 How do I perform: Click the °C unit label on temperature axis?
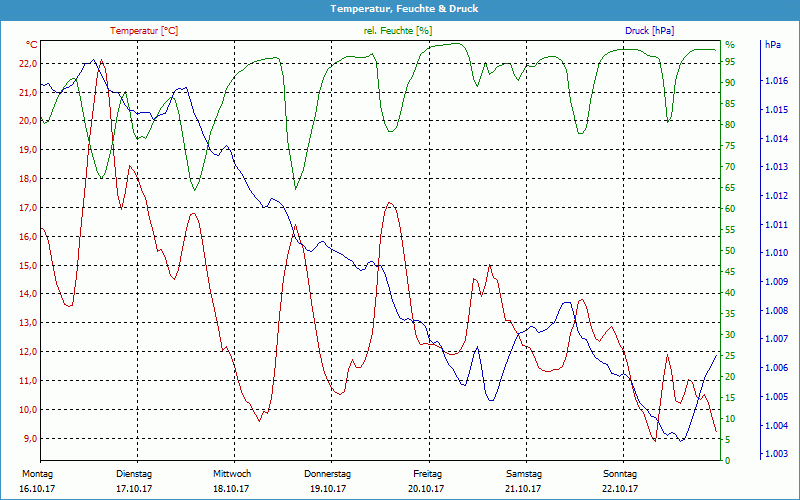[32, 45]
